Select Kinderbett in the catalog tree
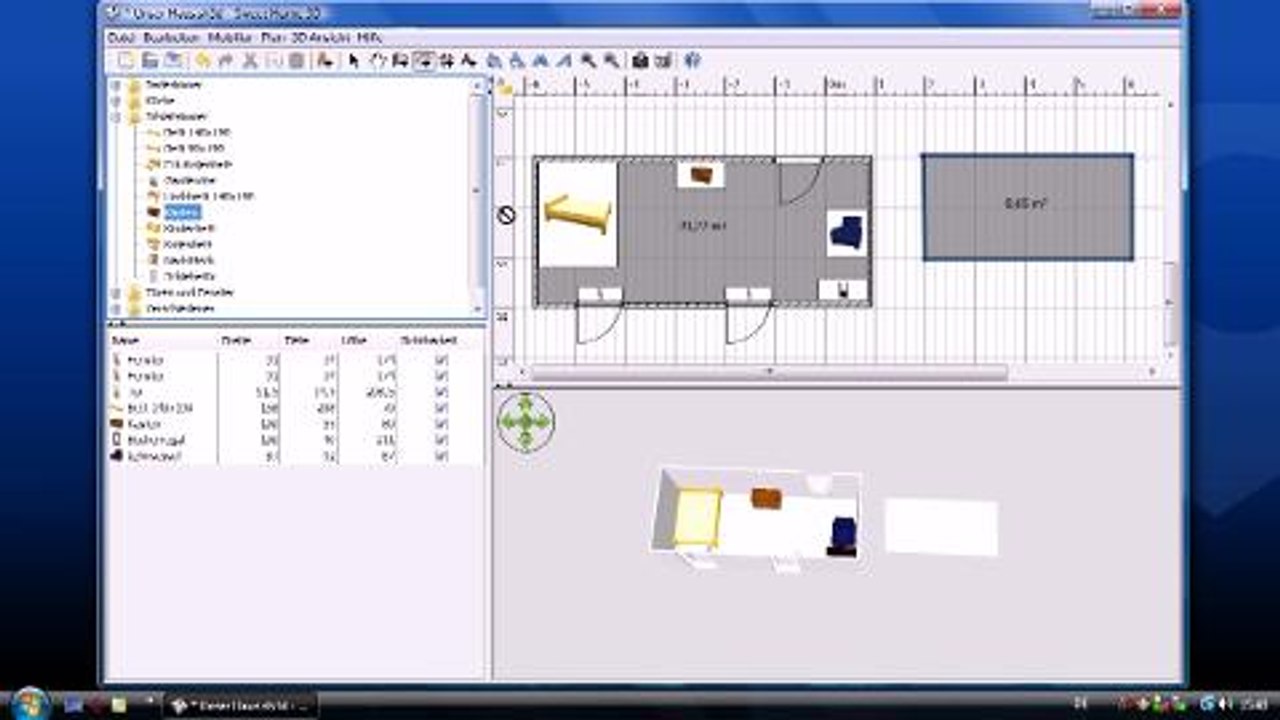Viewport: 1280px width, 720px height. [x=188, y=228]
